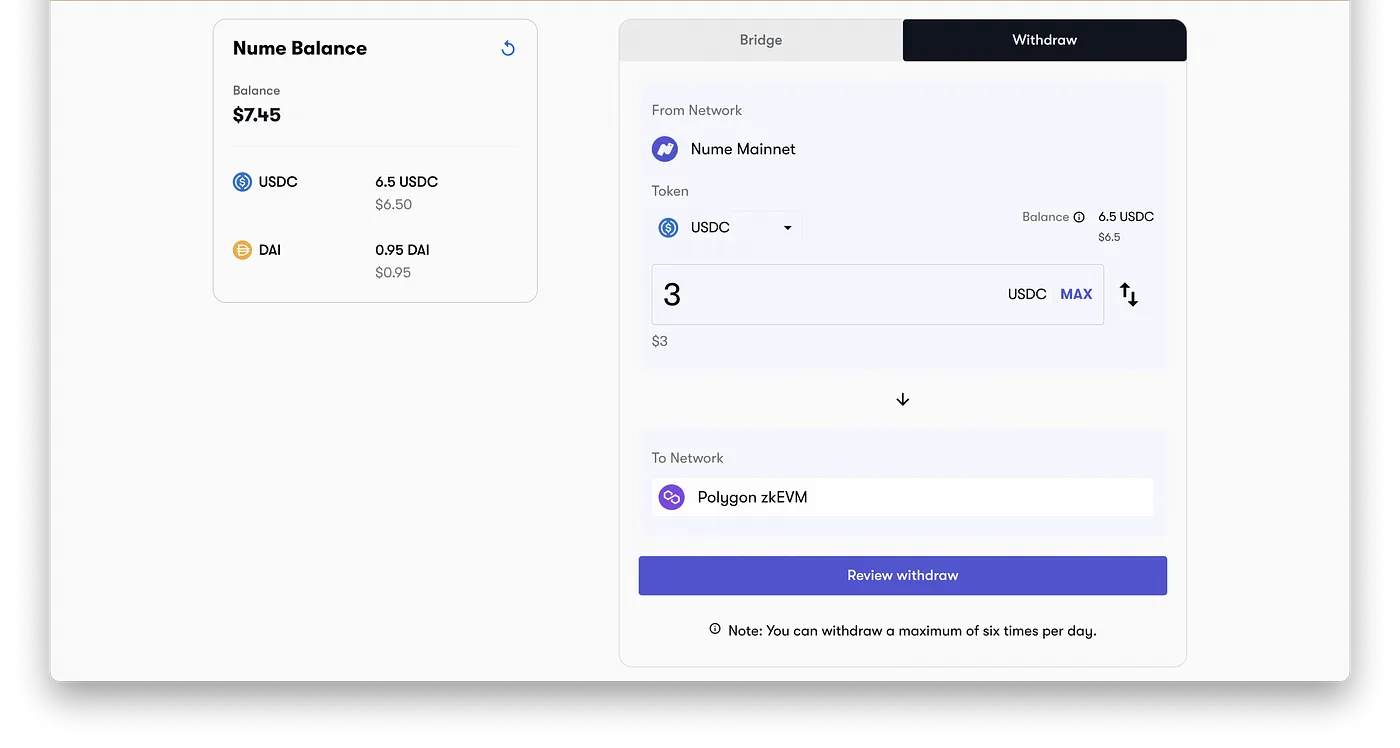
Task: Open the Balance info tooltip icon
Action: click(1079, 217)
